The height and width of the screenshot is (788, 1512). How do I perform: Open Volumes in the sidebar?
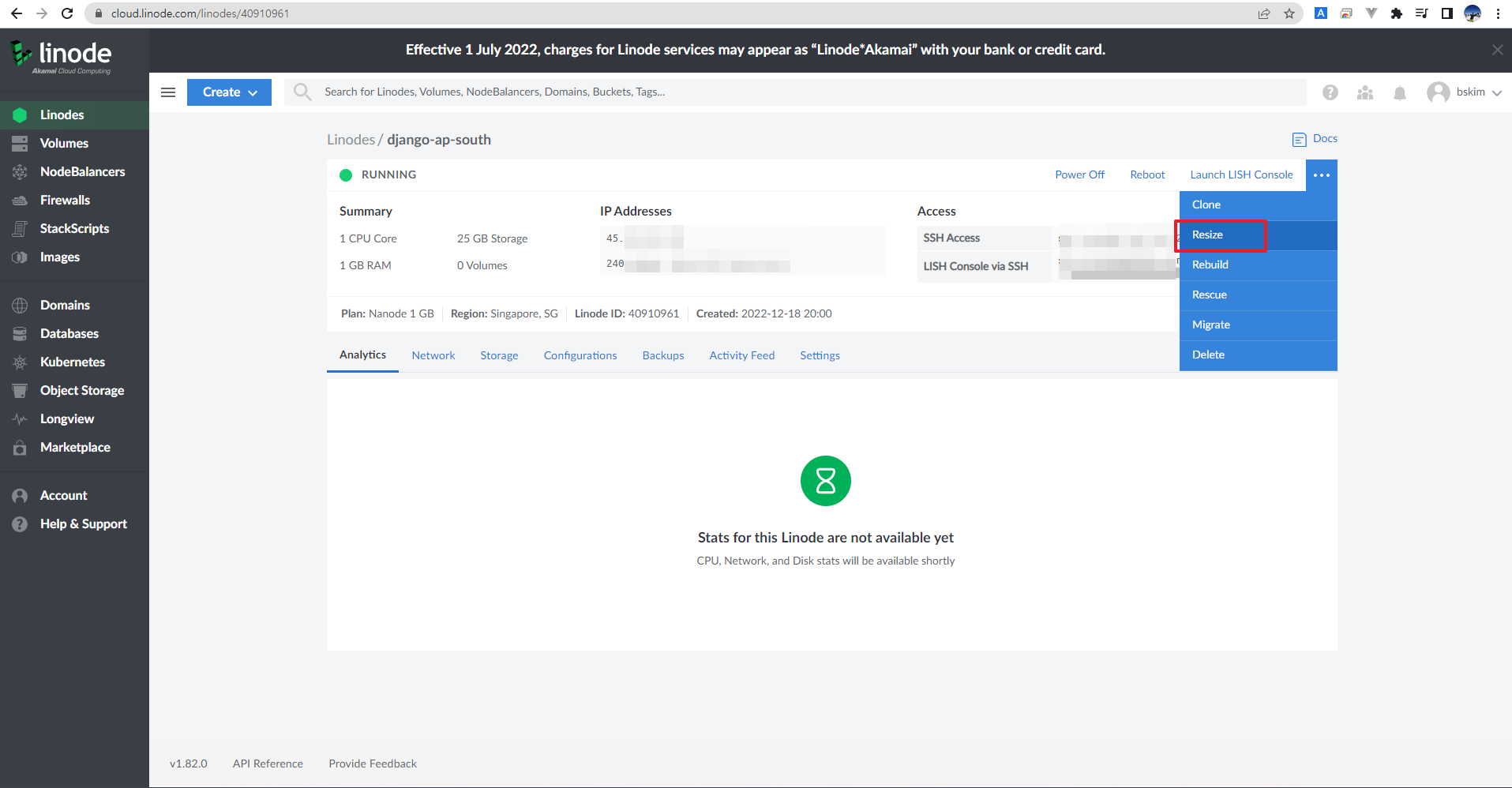pos(74,143)
